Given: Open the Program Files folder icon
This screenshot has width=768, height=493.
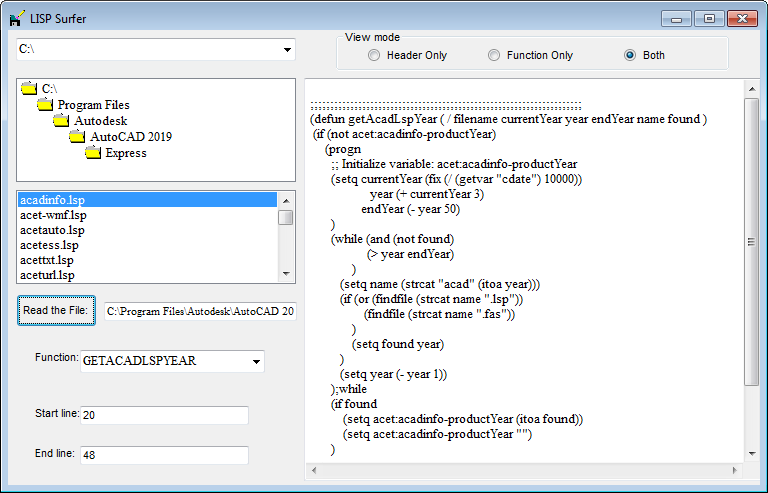Looking at the screenshot, I should click(x=45, y=105).
